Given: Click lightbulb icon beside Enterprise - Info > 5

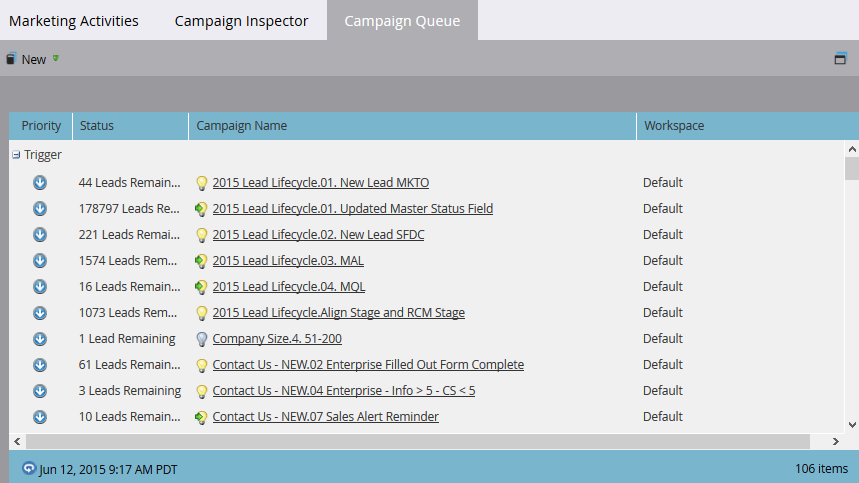Looking at the screenshot, I should [202, 391].
